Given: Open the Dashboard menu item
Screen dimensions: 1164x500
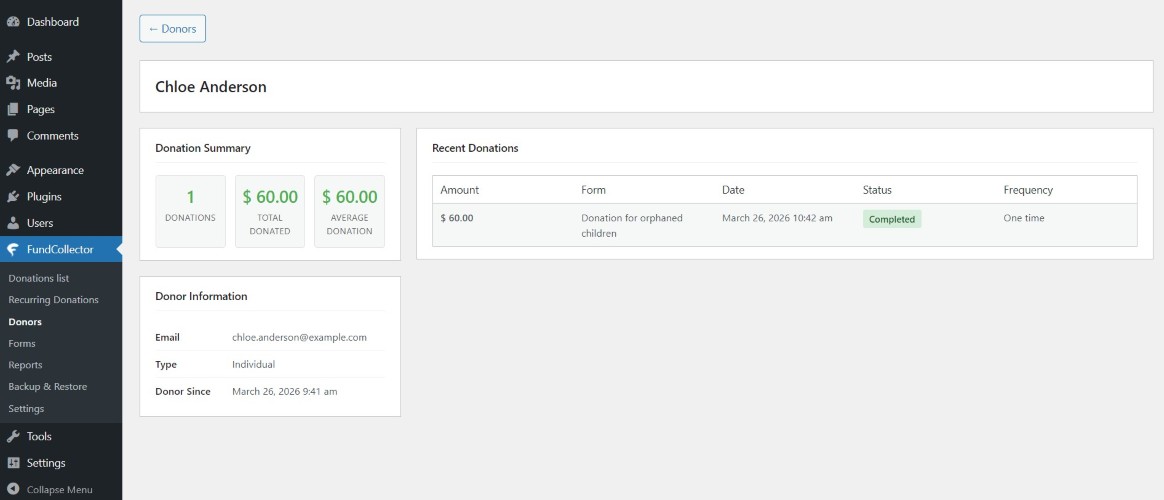Looking at the screenshot, I should [53, 22].
